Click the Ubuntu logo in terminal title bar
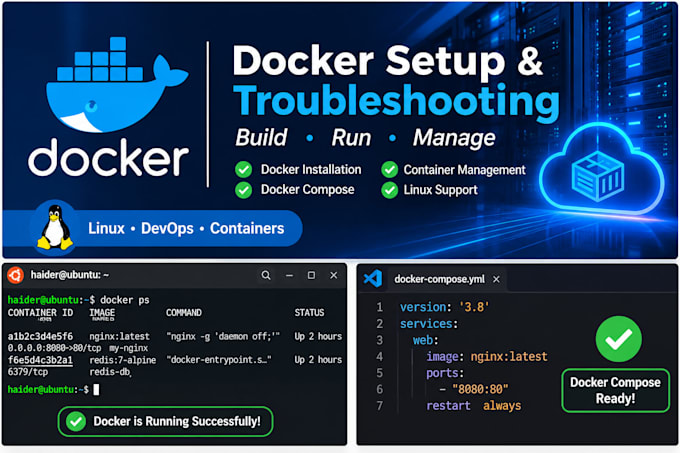Viewport: 680px width, 453px height. 16,275
